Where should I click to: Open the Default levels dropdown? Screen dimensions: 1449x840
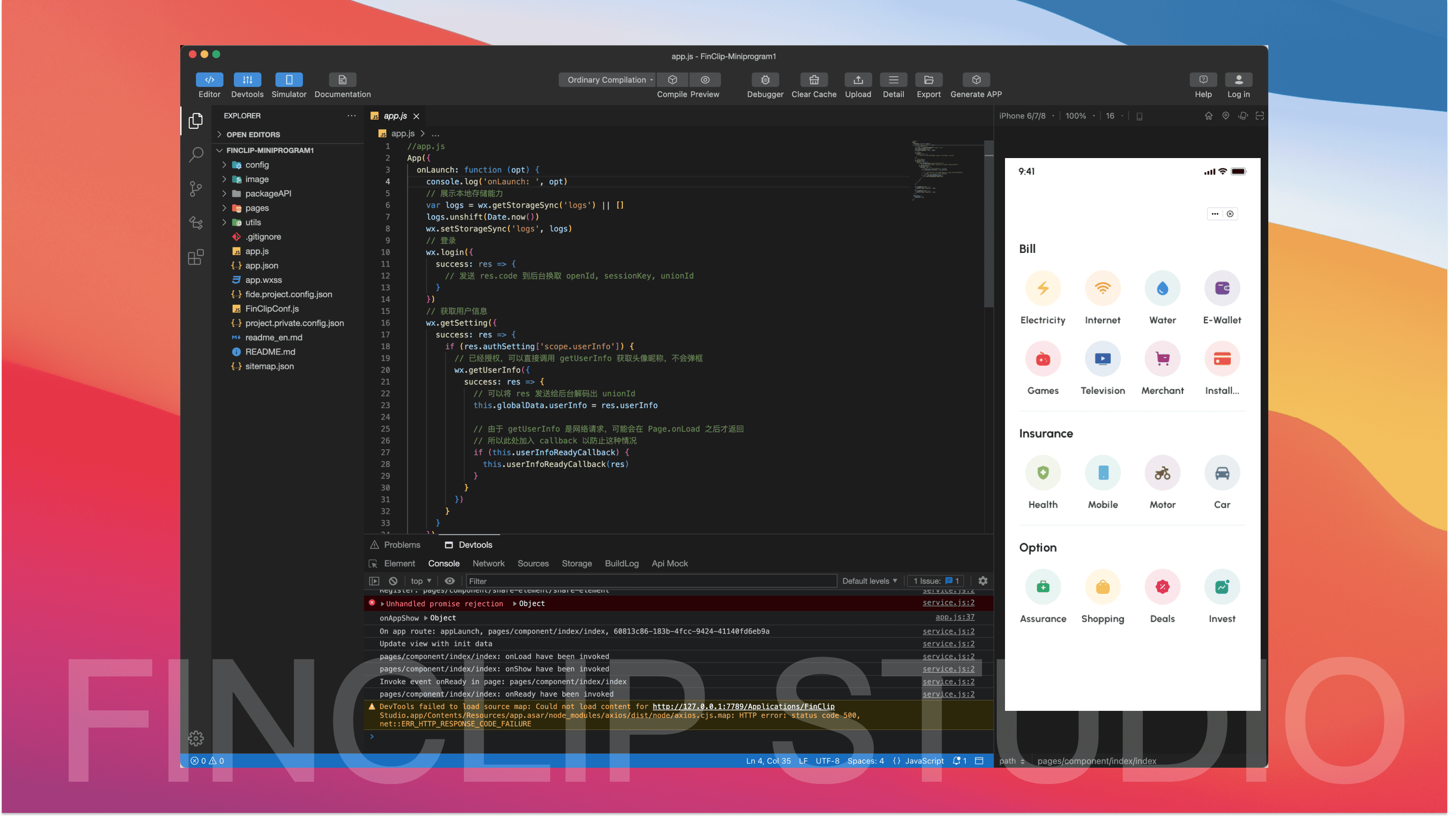pyautogui.click(x=869, y=581)
